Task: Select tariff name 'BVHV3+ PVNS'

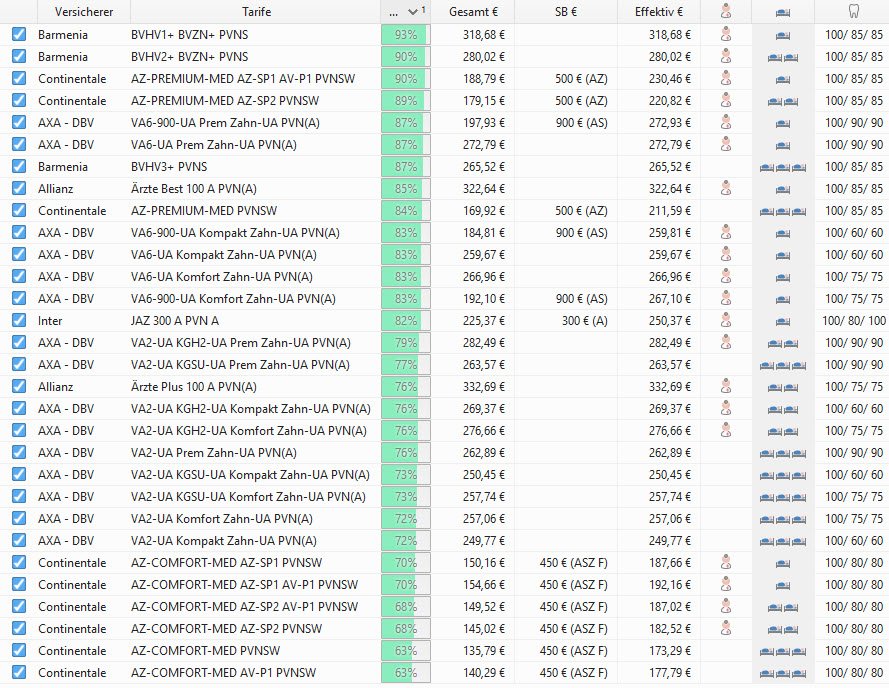Action: 169,167
